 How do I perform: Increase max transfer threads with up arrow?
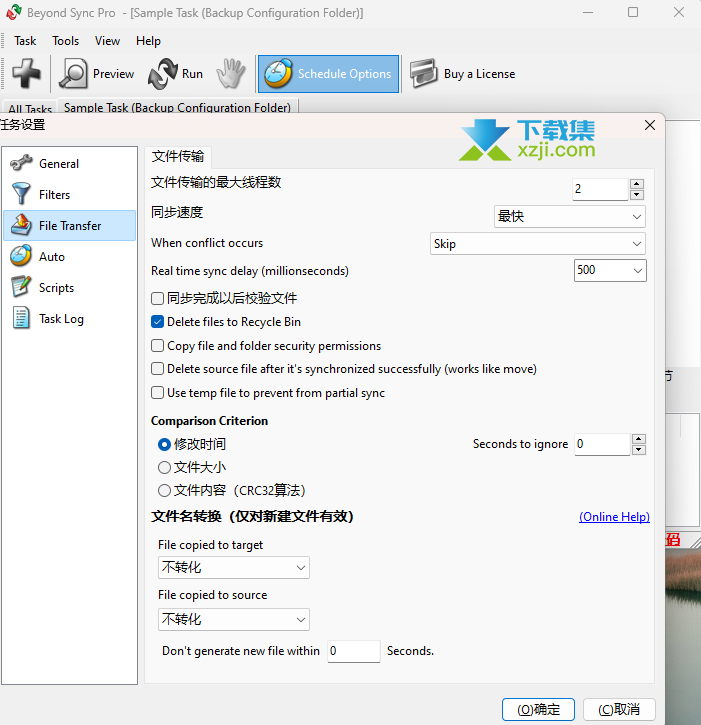637,184
